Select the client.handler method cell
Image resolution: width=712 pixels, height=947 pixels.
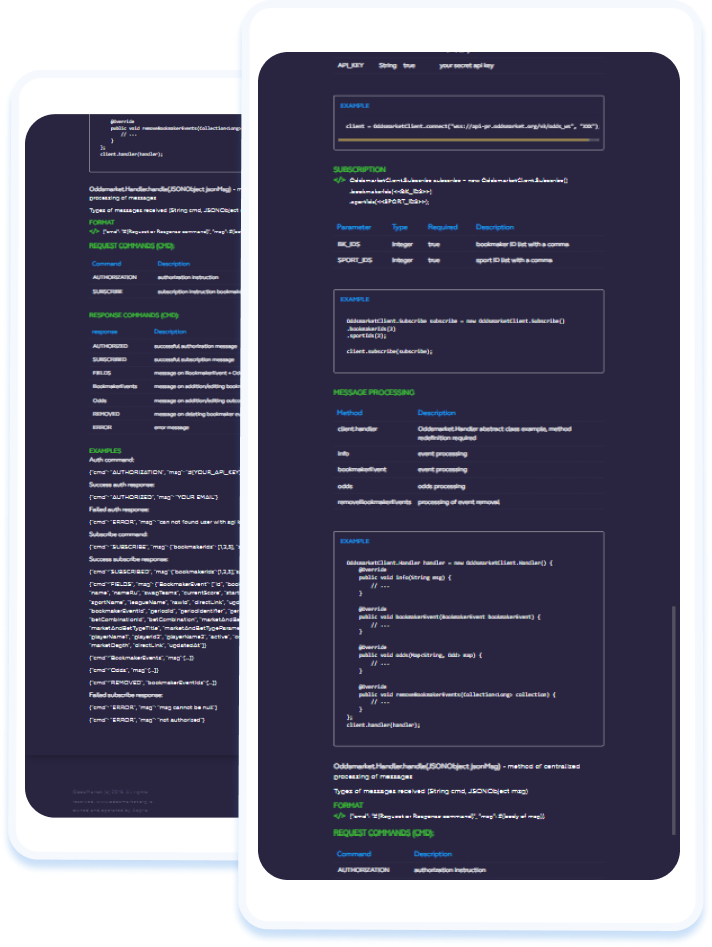[x=357, y=429]
